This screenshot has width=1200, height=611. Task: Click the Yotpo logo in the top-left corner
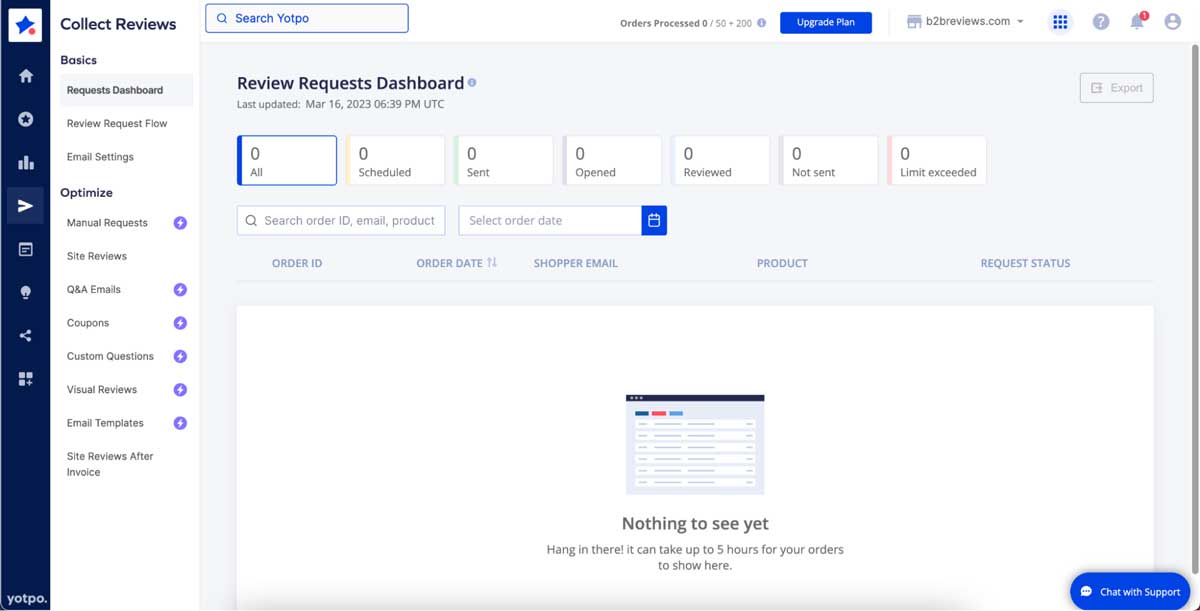click(25, 24)
